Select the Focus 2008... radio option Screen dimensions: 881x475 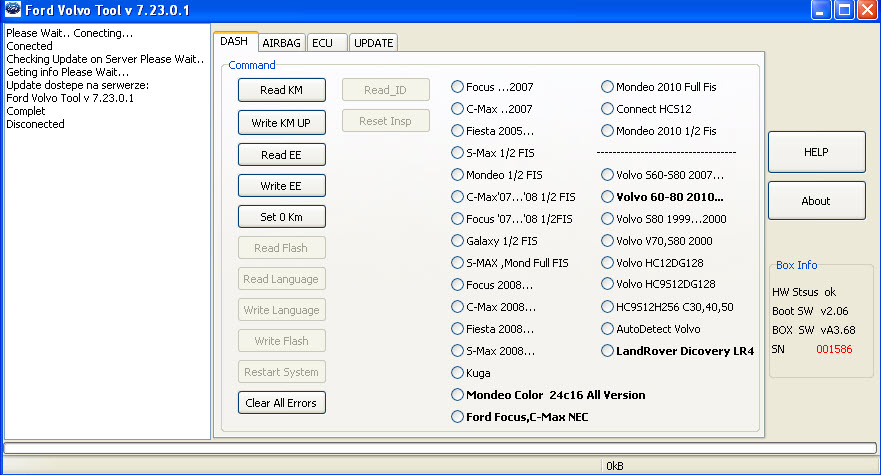(492, 284)
